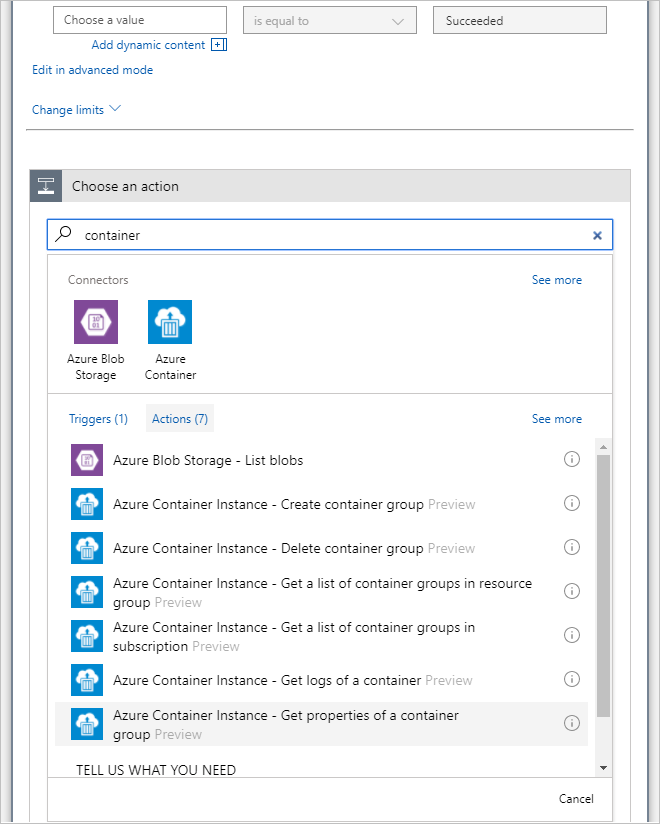Click Get properties of container group icon
660x824 pixels.
[x=87, y=724]
